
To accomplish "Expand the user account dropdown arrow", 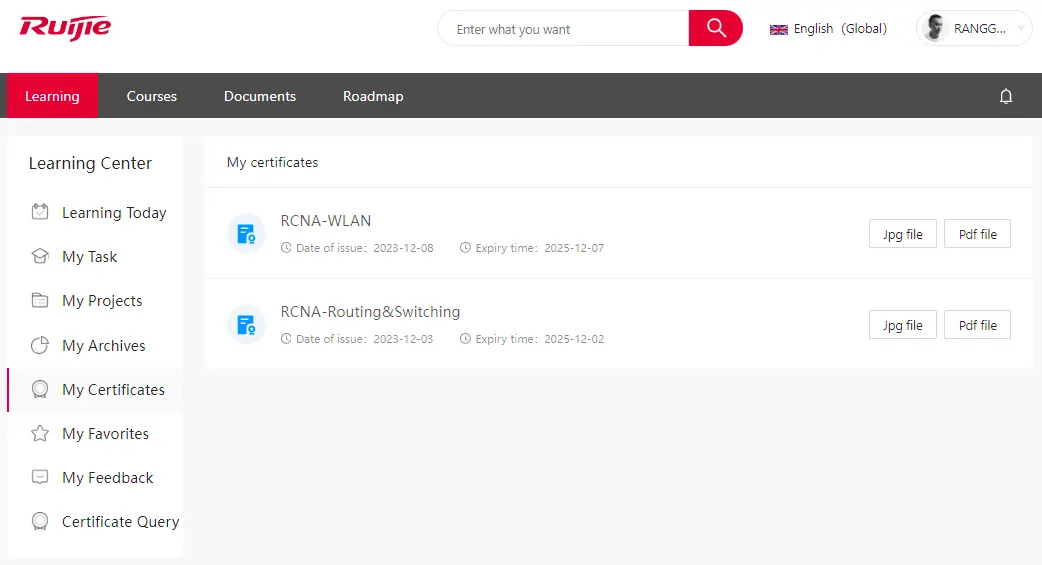I will (x=1021, y=29).
